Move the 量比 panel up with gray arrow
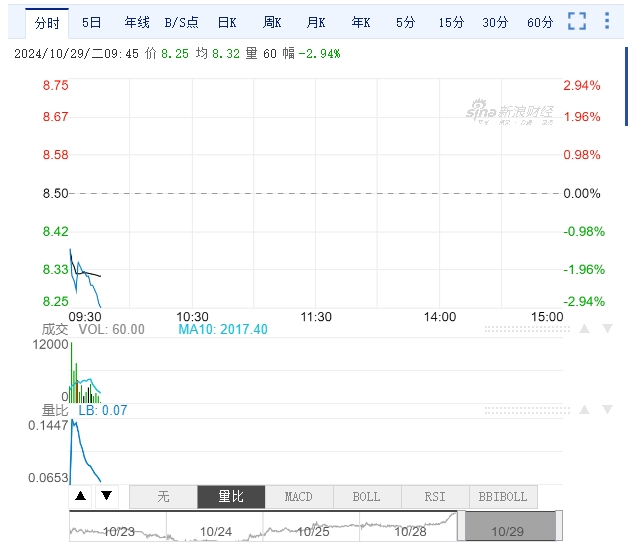This screenshot has width=628, height=548. [x=584, y=409]
